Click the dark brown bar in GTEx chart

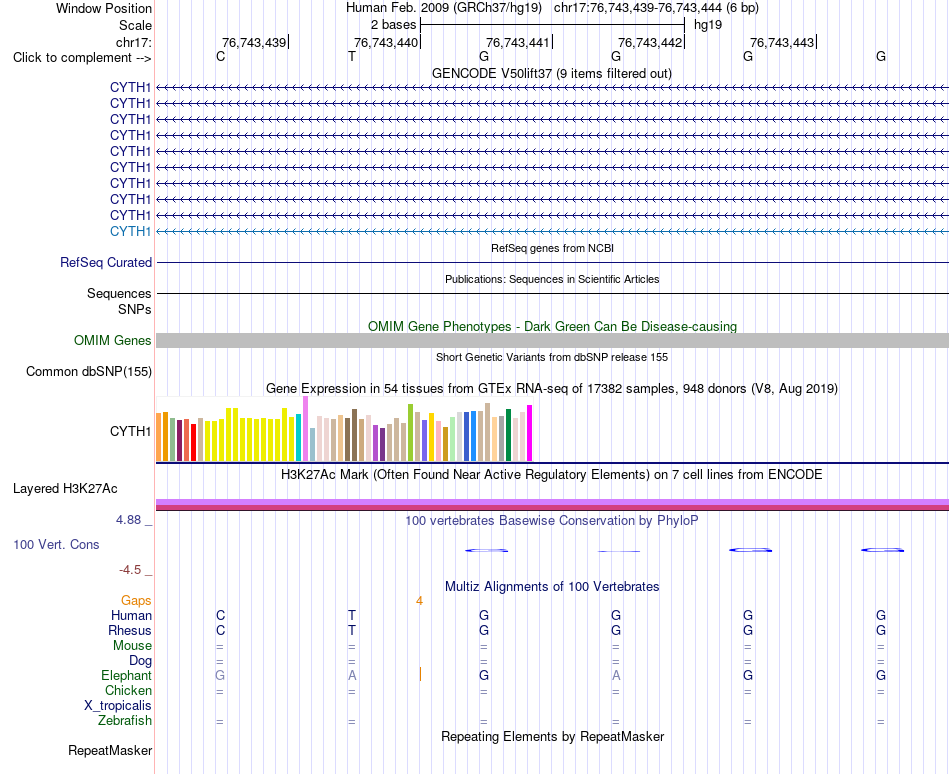tap(354, 435)
